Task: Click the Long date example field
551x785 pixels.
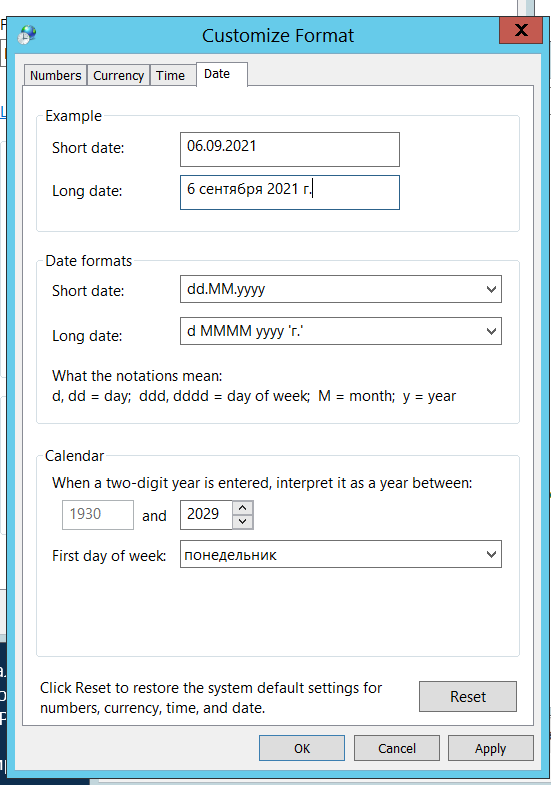Action: click(x=290, y=192)
